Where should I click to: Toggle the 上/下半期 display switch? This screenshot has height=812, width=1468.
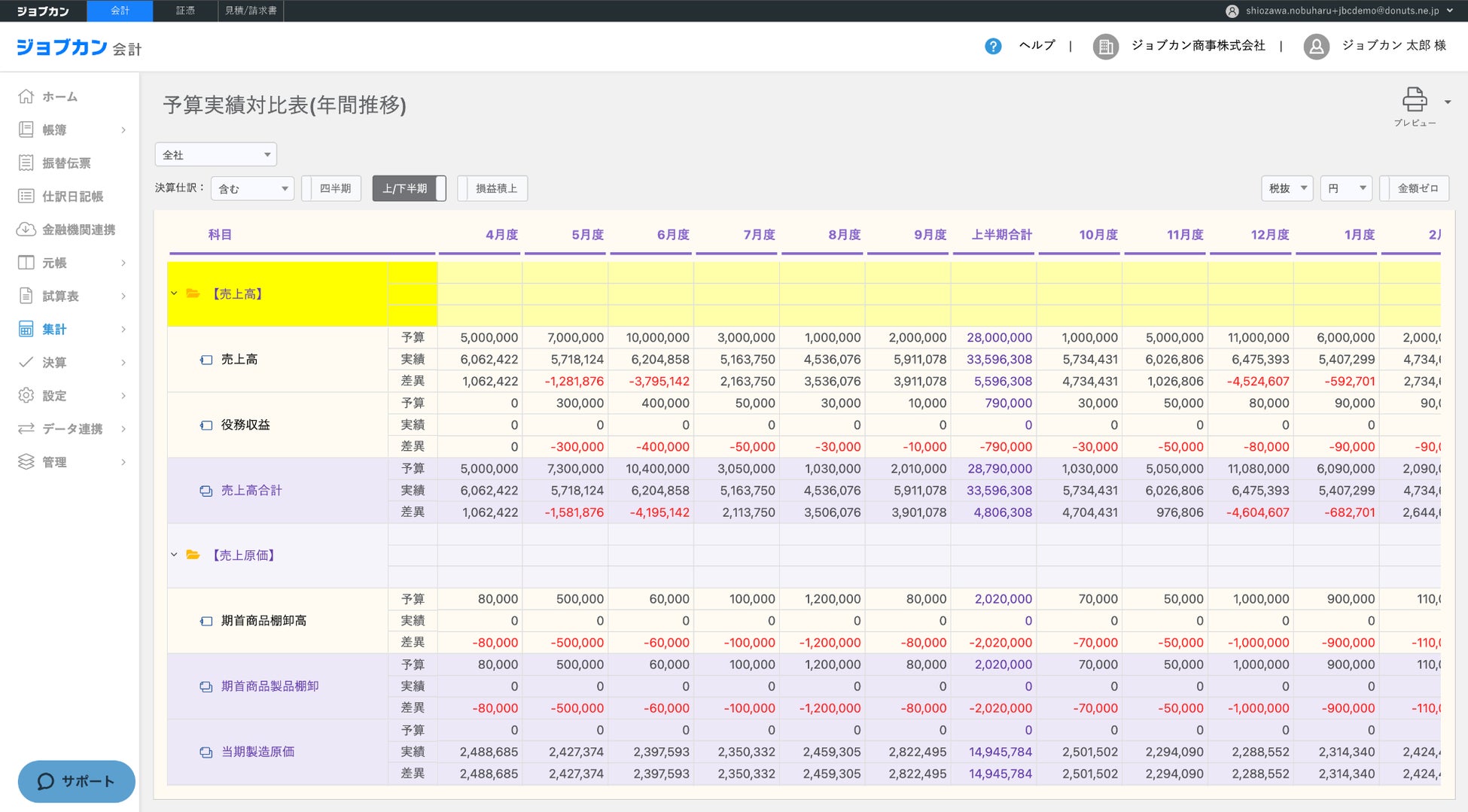(410, 188)
